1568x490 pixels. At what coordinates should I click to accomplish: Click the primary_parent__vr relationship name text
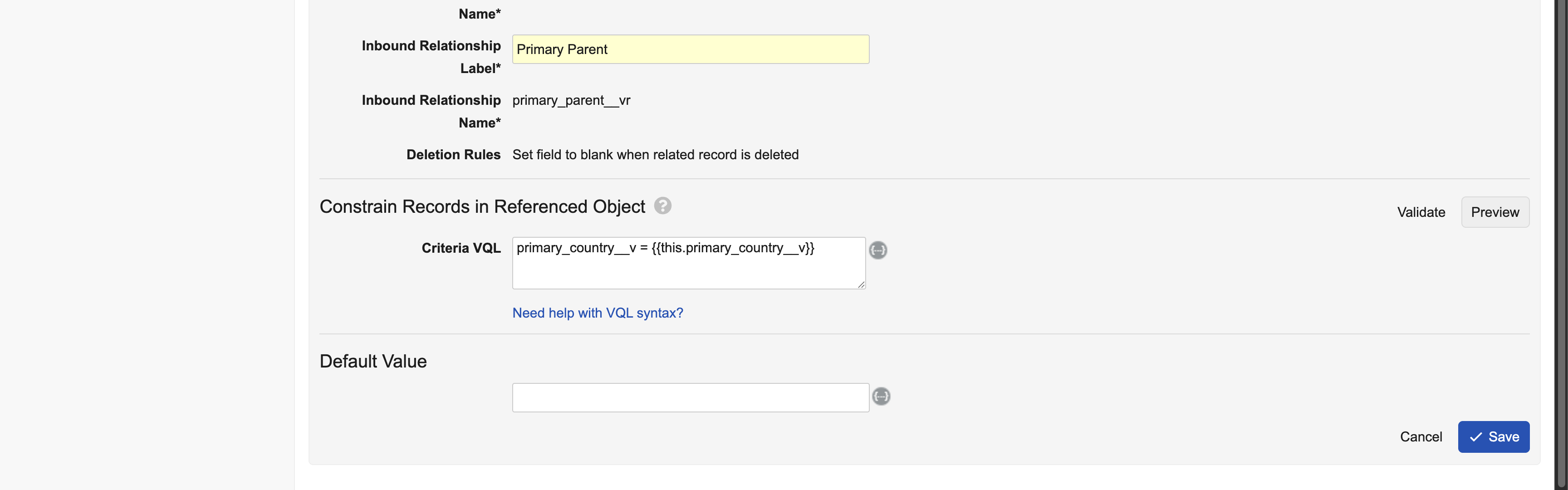[571, 100]
